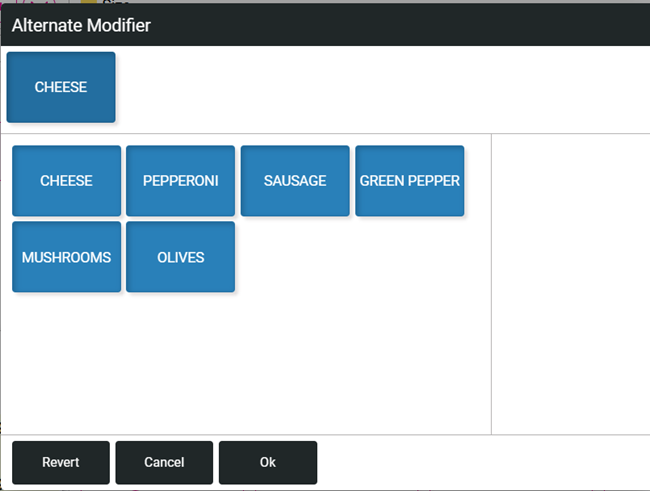Click the blank space under GREEN PEPPER
The width and height of the screenshot is (650, 491).
[x=409, y=257]
